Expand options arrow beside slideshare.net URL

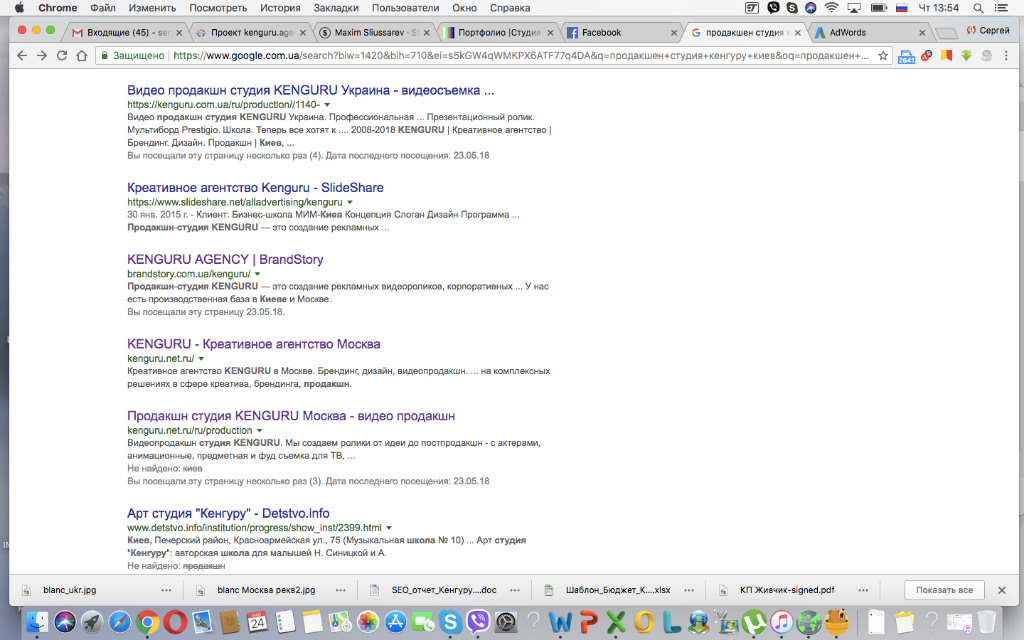click(x=350, y=202)
